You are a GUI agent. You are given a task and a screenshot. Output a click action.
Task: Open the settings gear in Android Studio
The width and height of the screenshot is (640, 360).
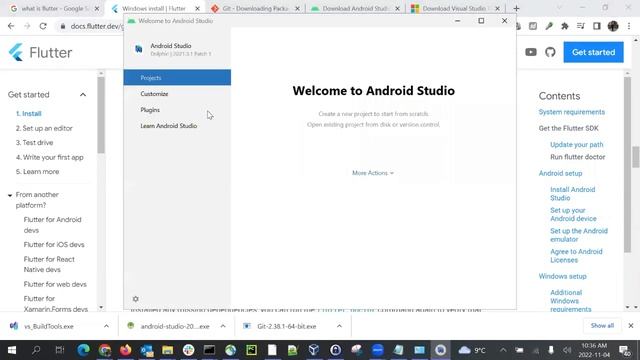click(136, 299)
